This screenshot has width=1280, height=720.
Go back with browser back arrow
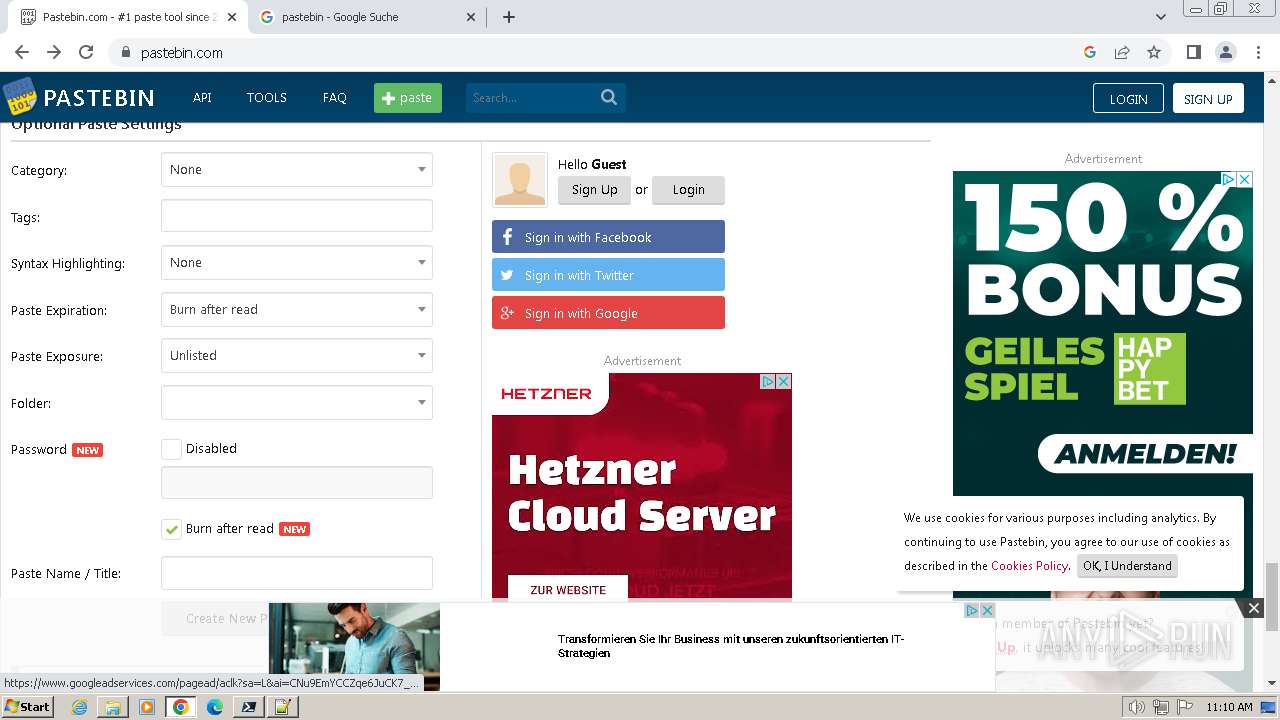(x=22, y=52)
